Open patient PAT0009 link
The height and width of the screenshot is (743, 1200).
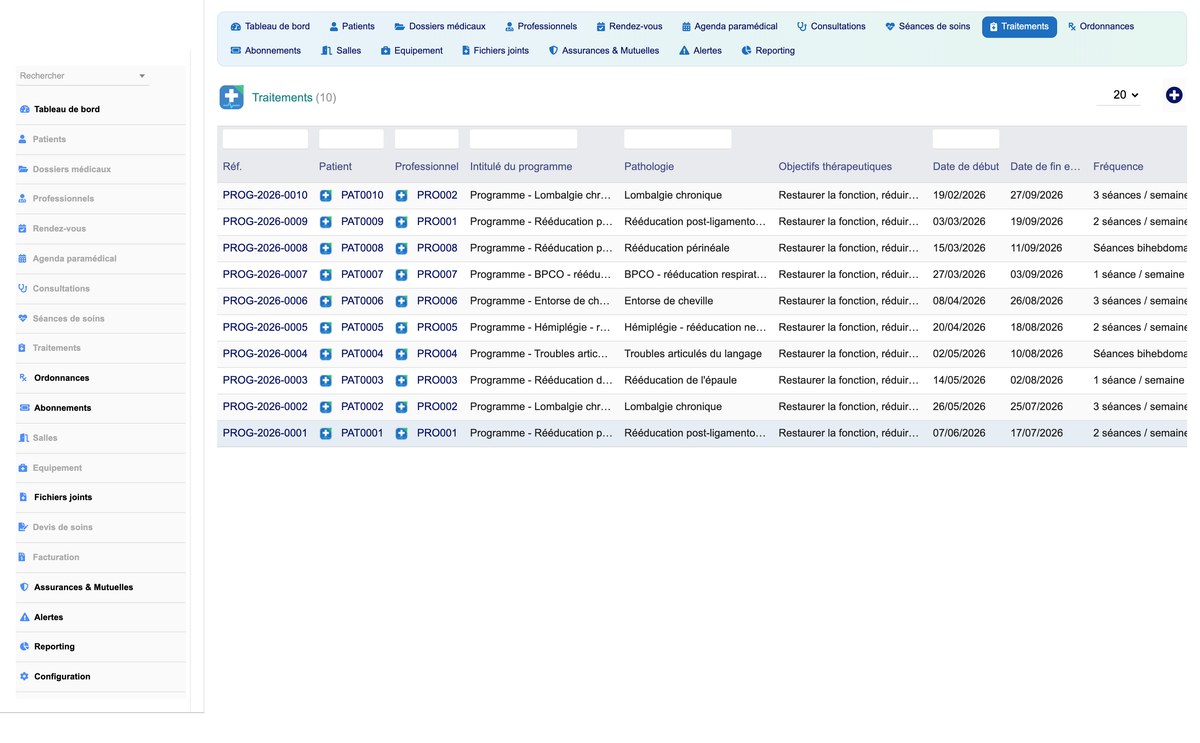point(362,221)
